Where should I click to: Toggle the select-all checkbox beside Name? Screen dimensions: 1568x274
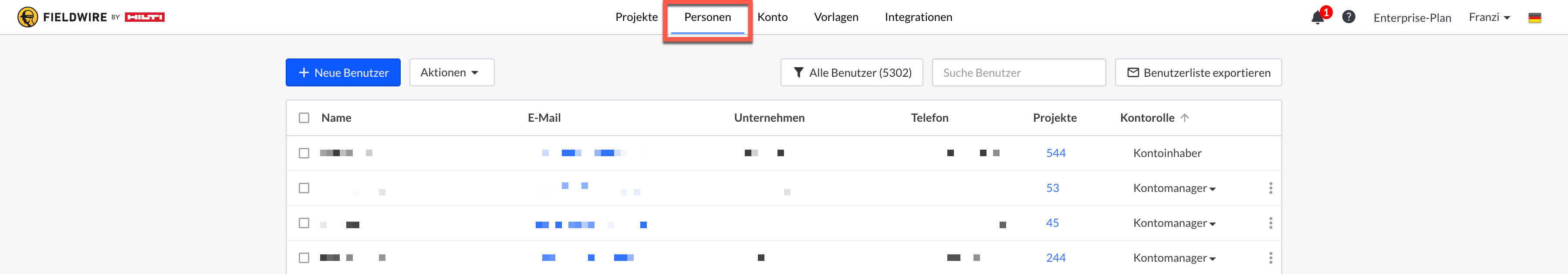tap(304, 118)
